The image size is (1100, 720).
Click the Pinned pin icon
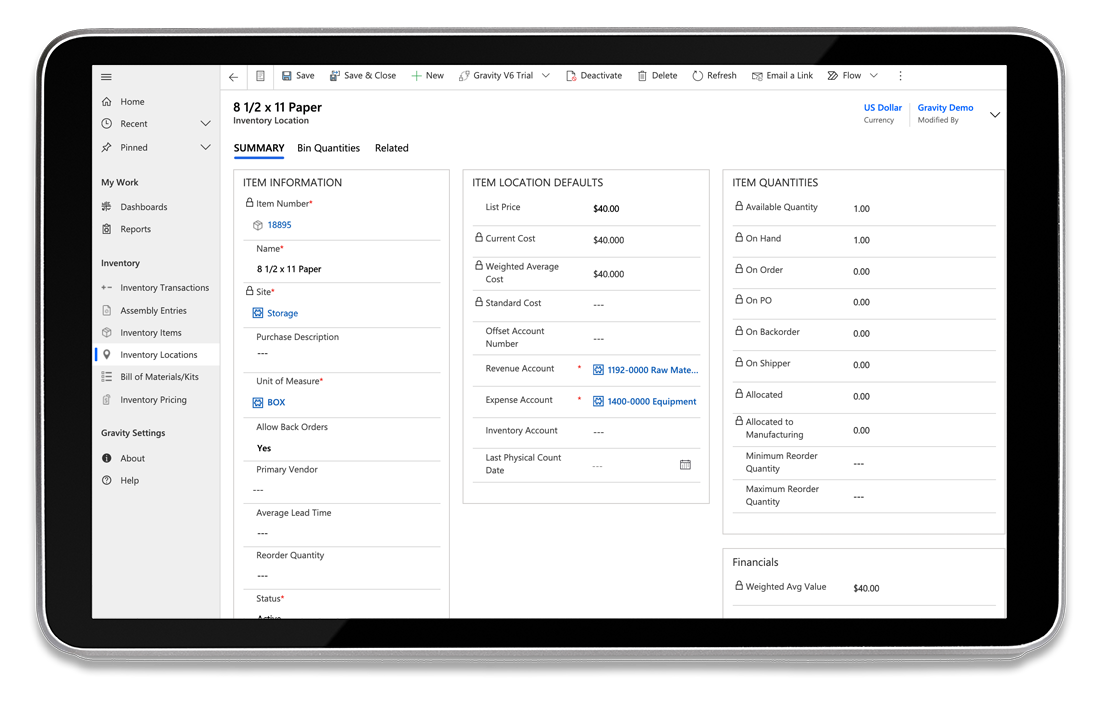tap(107, 147)
